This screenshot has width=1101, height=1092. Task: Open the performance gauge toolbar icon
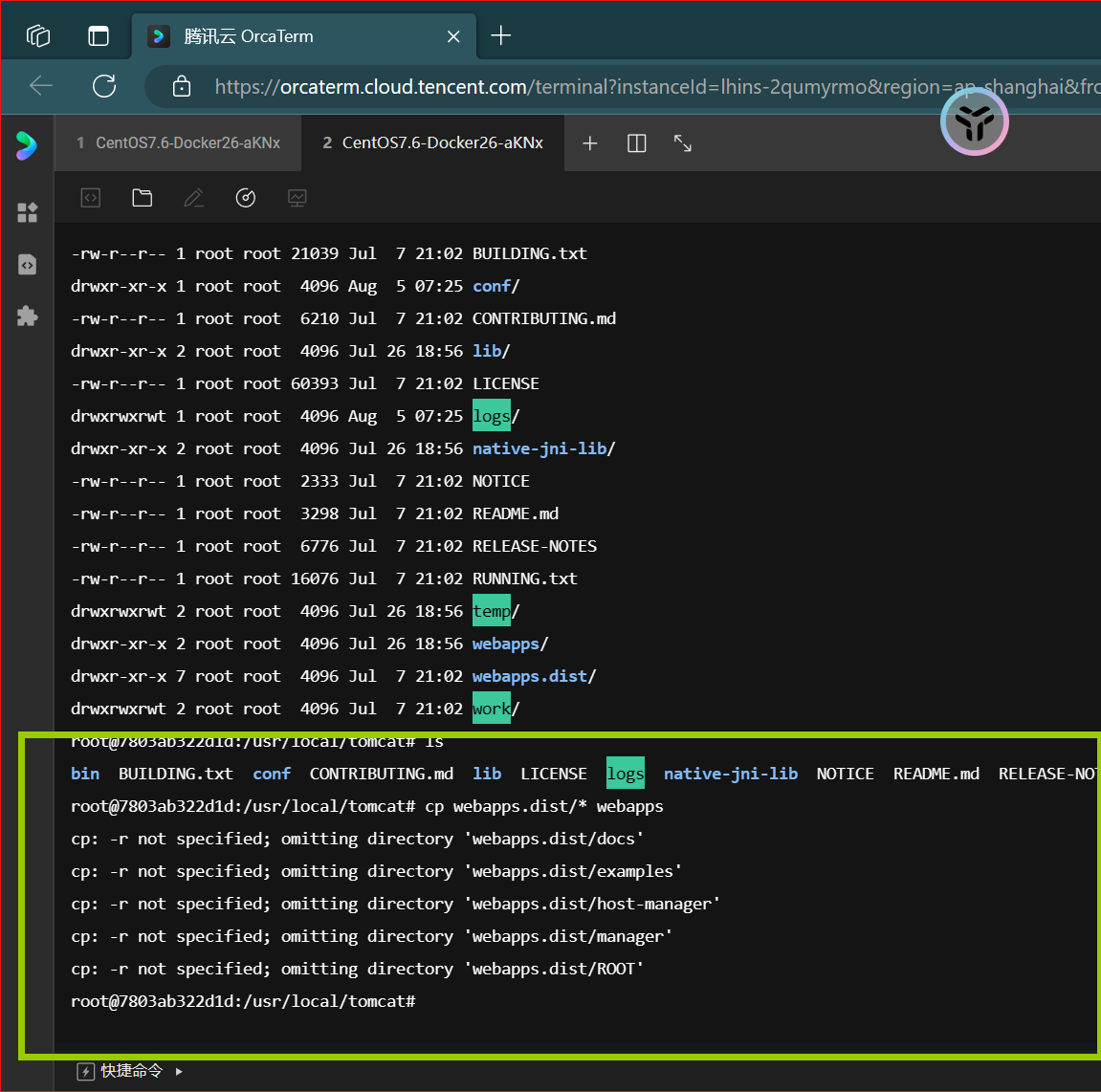coord(246,198)
